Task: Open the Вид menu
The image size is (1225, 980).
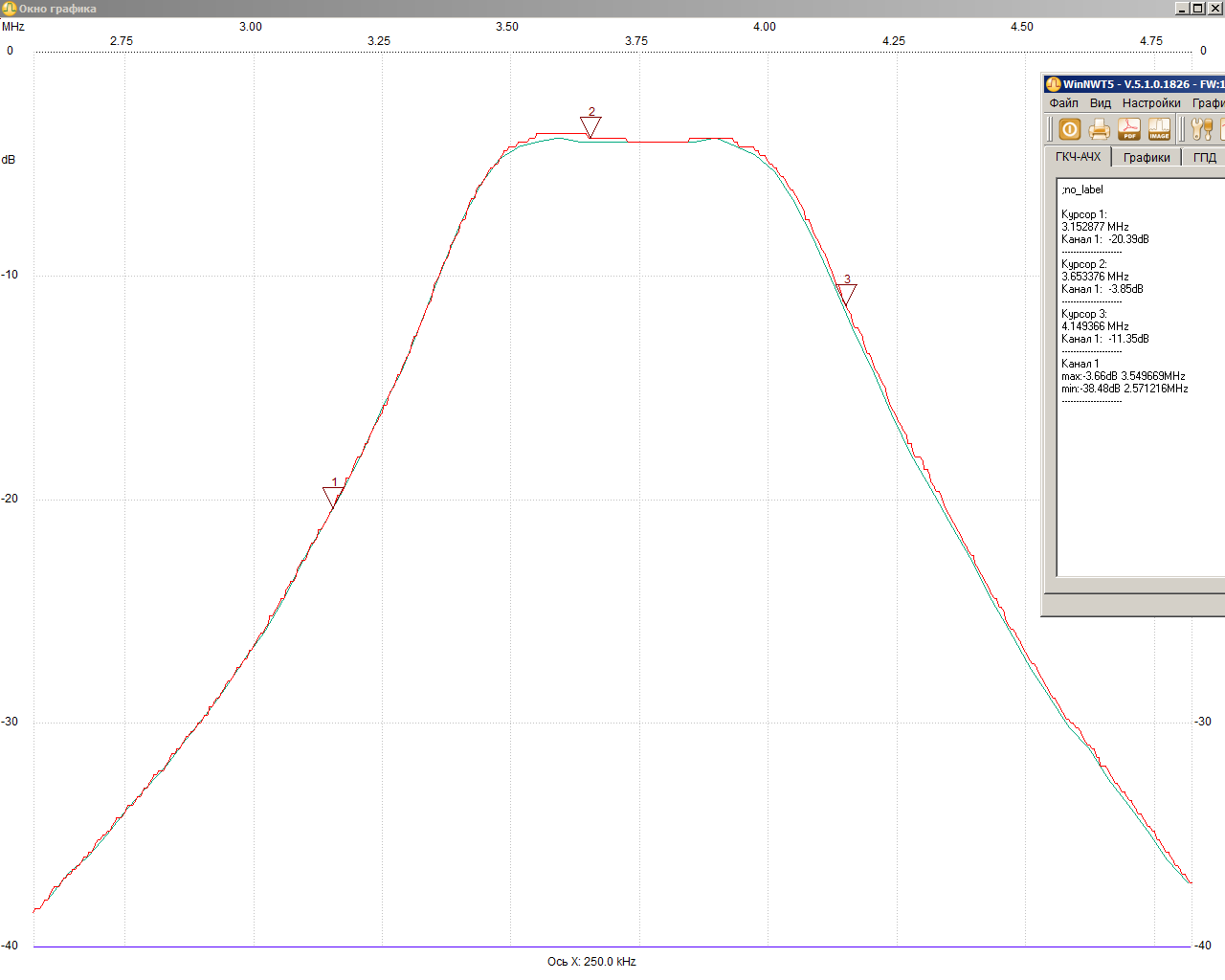Action: click(x=1101, y=103)
